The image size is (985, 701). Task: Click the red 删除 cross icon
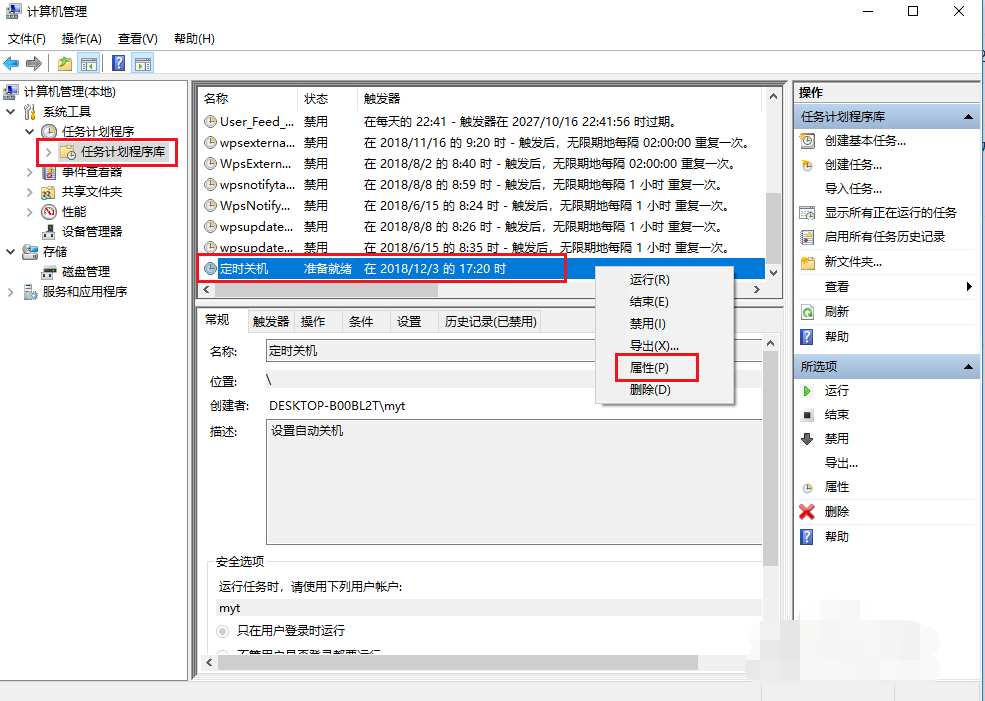coord(805,512)
